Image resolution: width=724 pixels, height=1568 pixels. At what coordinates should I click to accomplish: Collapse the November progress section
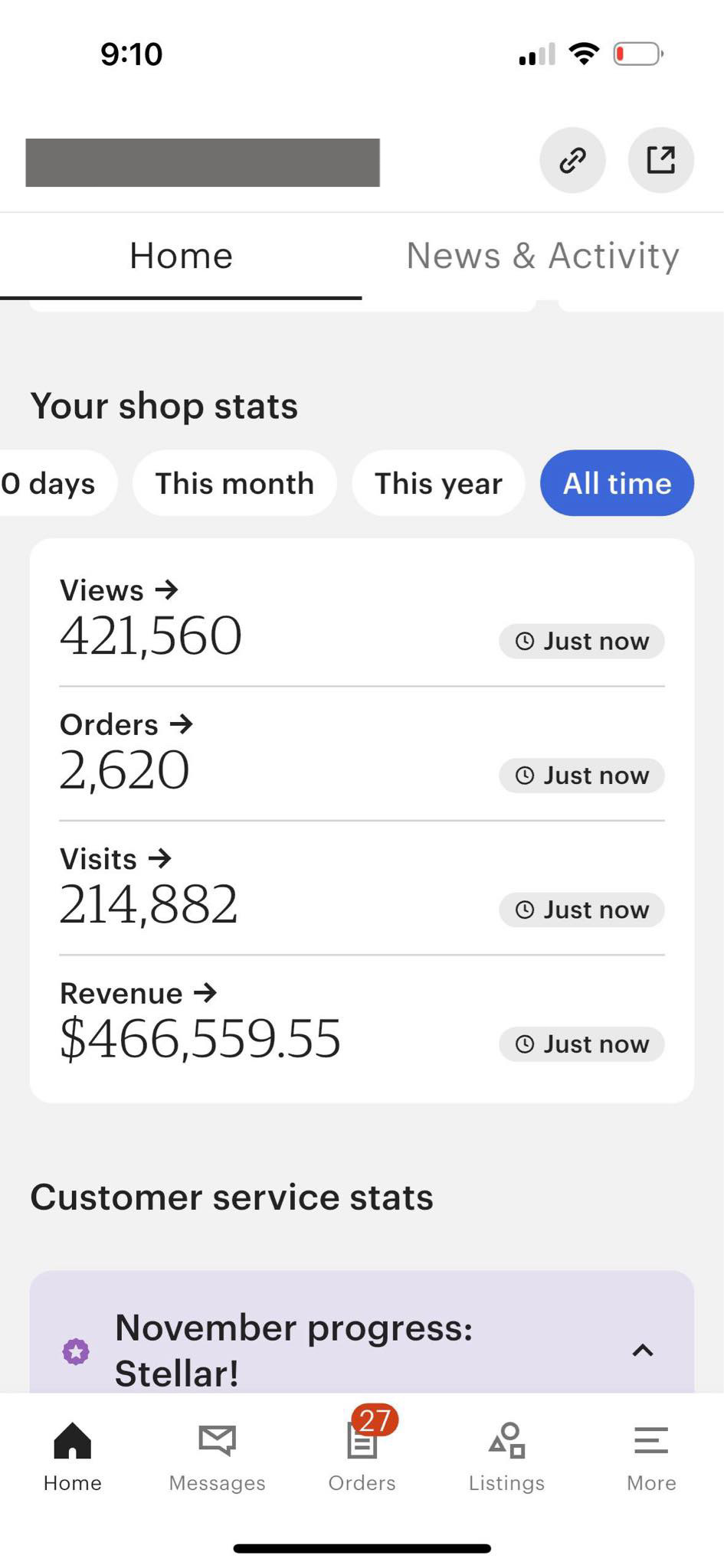[x=642, y=1351]
